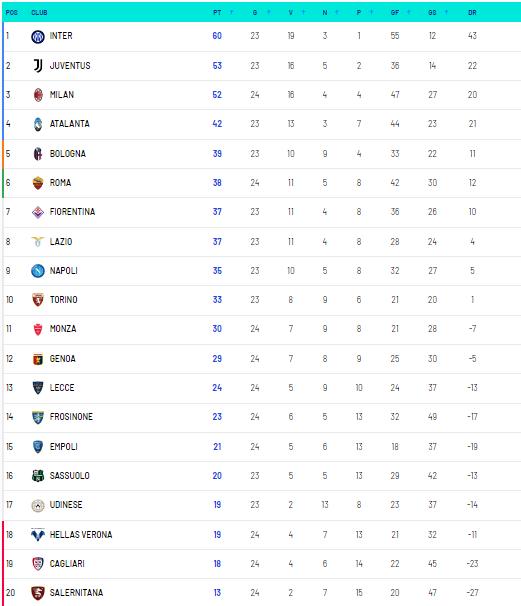Select the Milan team crest

point(38,95)
